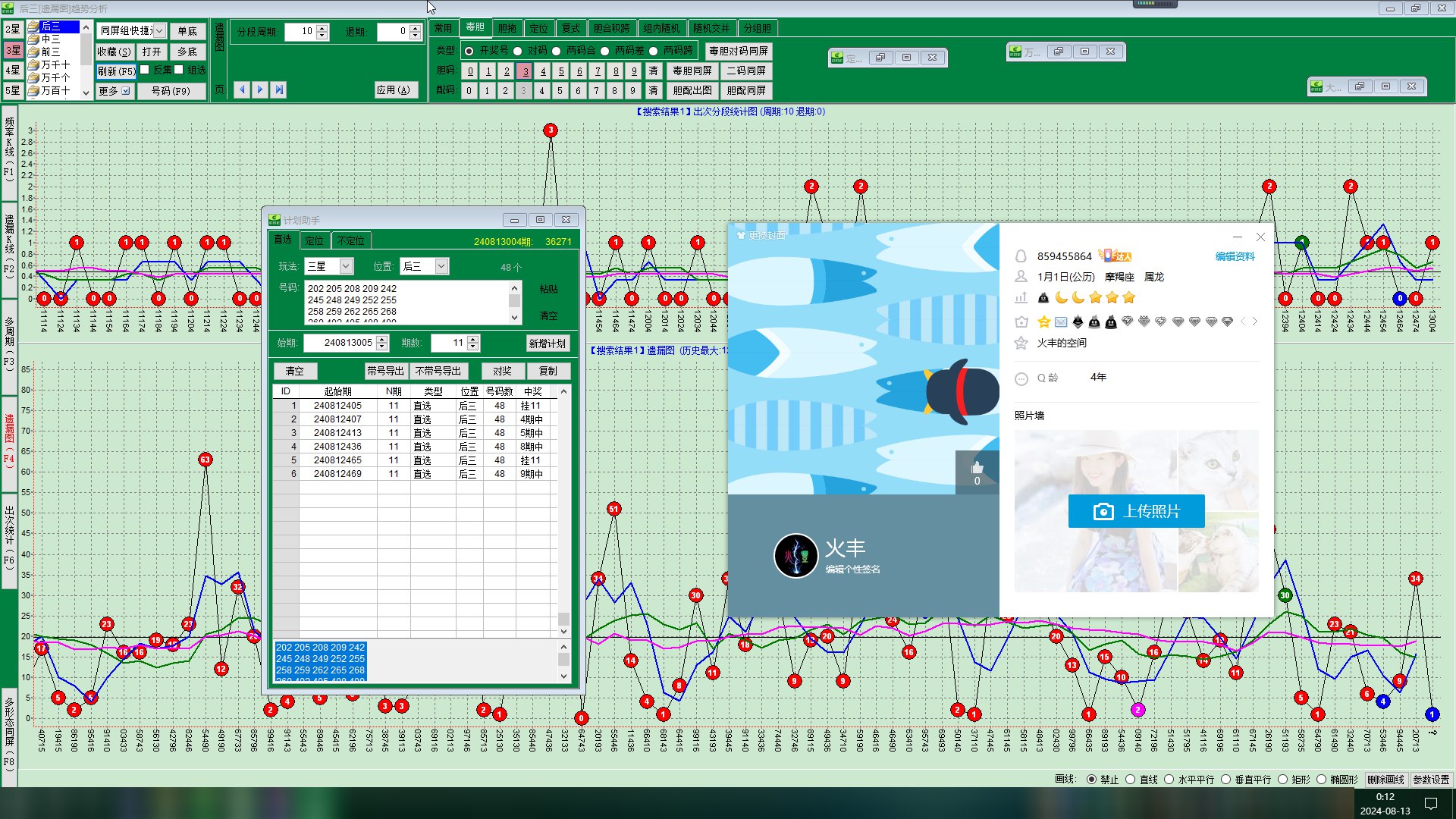
Task: Restore the minimized 大… child window
Action: (1360, 86)
